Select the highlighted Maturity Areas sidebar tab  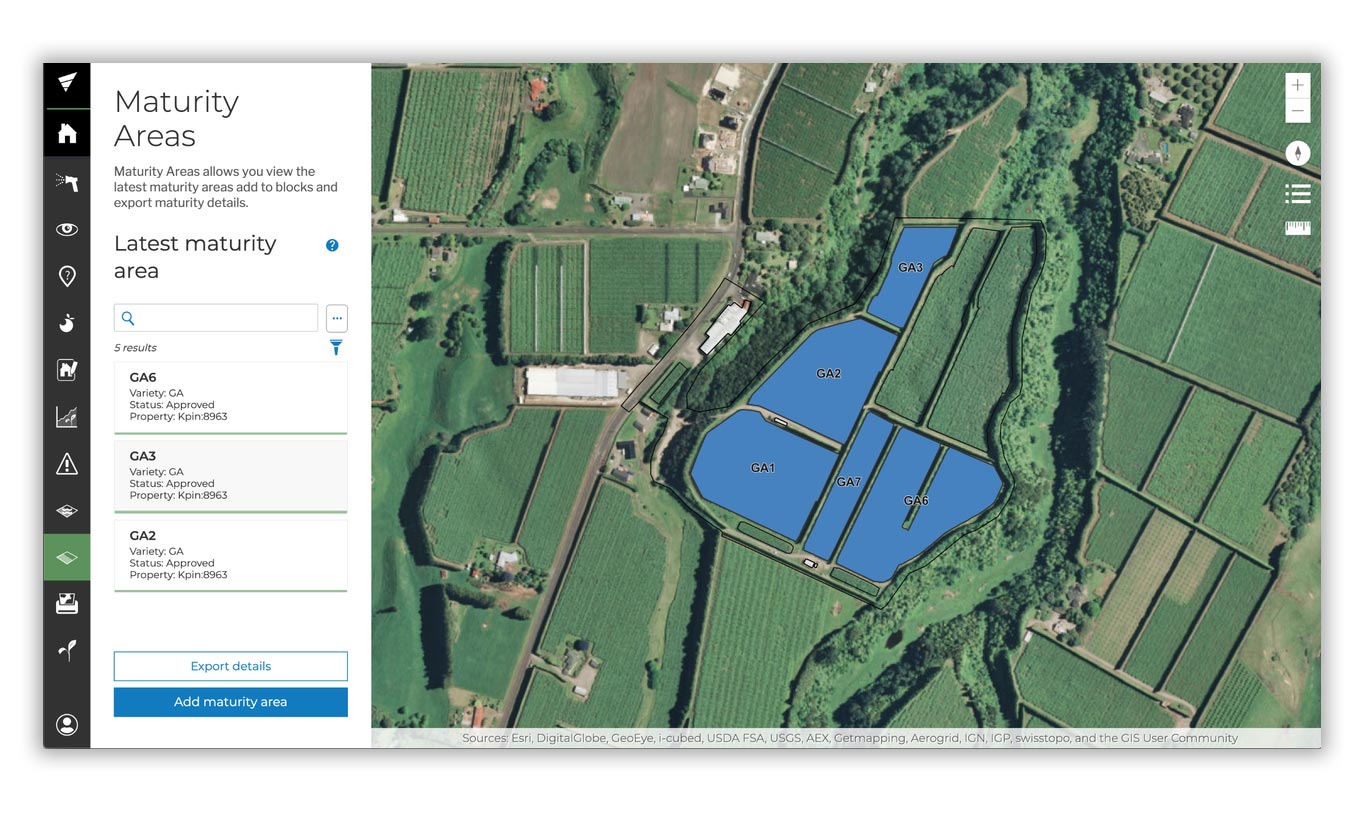(67, 557)
